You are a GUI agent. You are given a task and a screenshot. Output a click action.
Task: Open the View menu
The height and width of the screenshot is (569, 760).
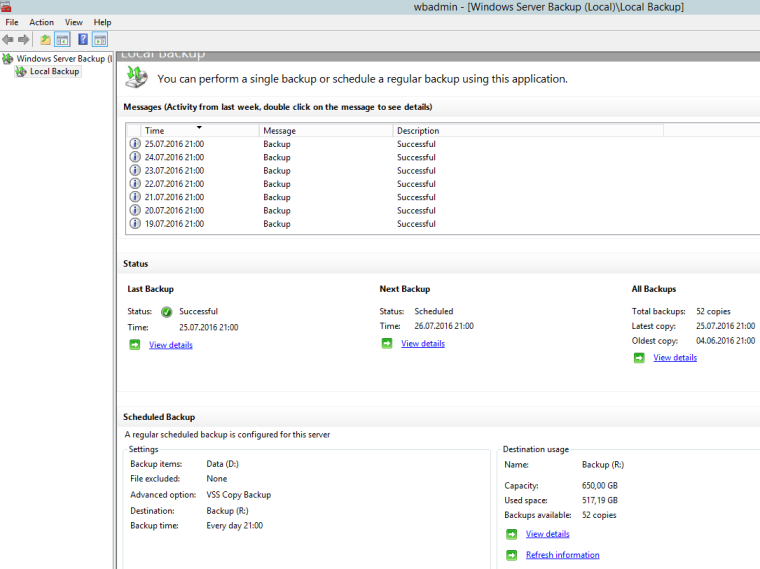(x=74, y=22)
